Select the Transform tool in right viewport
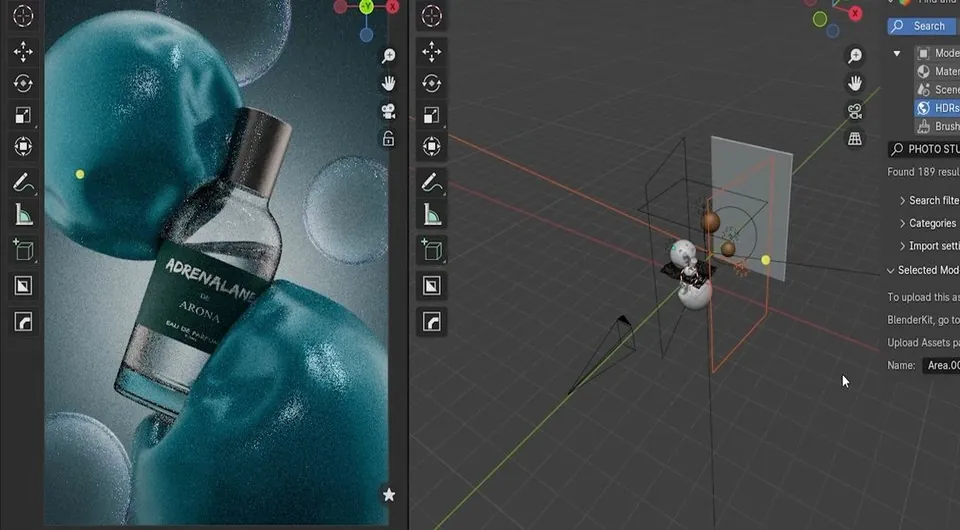Viewport: 960px width, 530px height. (432, 146)
